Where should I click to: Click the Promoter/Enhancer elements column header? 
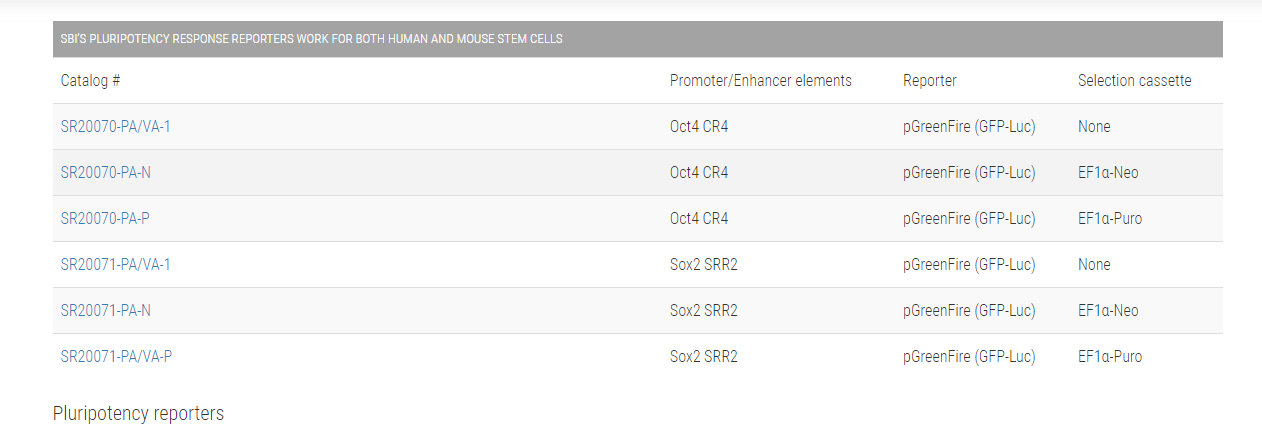(760, 81)
